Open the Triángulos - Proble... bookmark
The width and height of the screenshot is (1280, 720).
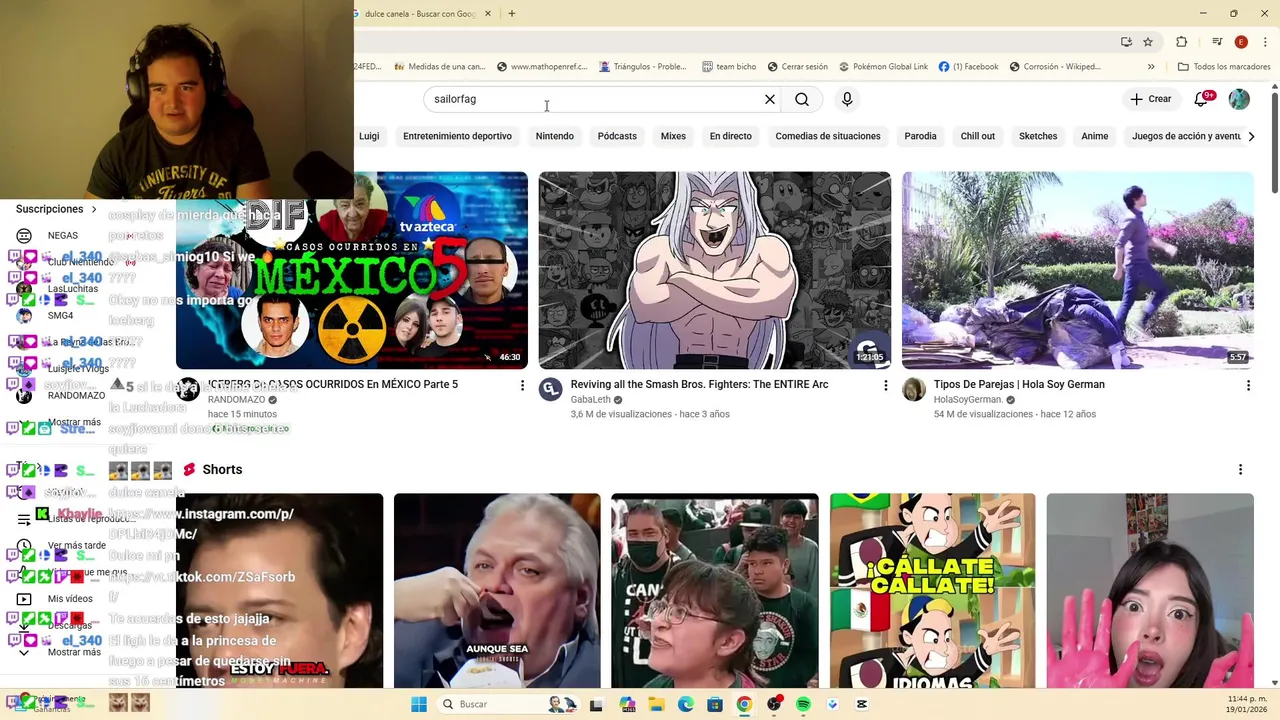point(643,67)
